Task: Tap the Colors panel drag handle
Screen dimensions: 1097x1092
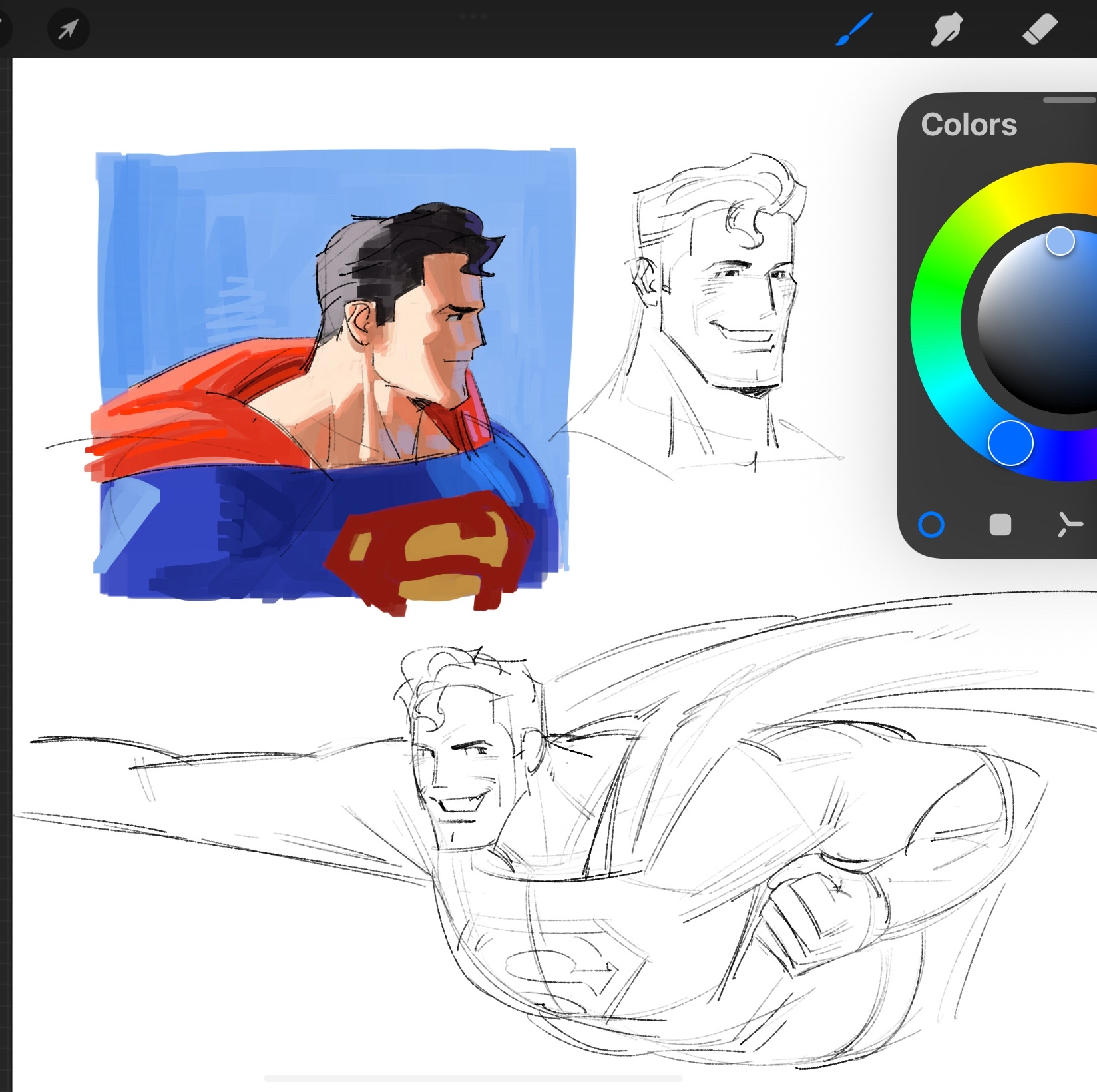Action: pos(1069,100)
